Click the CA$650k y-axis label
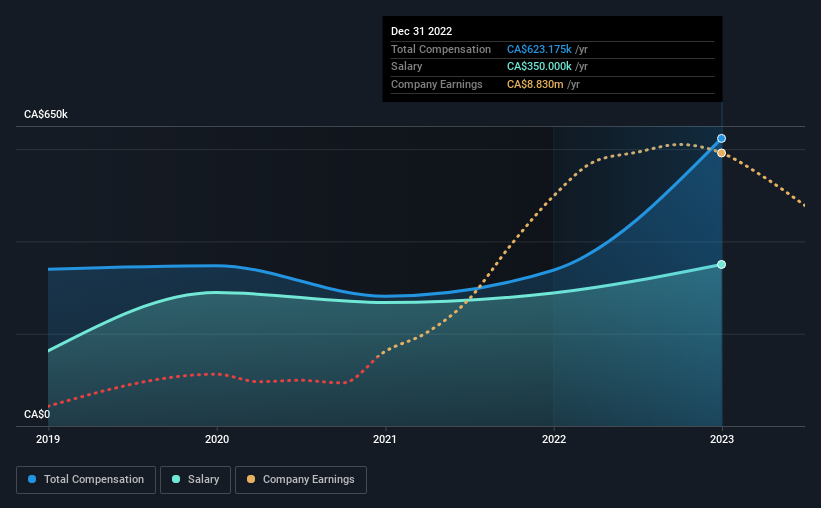This screenshot has width=821, height=508. 46,114
